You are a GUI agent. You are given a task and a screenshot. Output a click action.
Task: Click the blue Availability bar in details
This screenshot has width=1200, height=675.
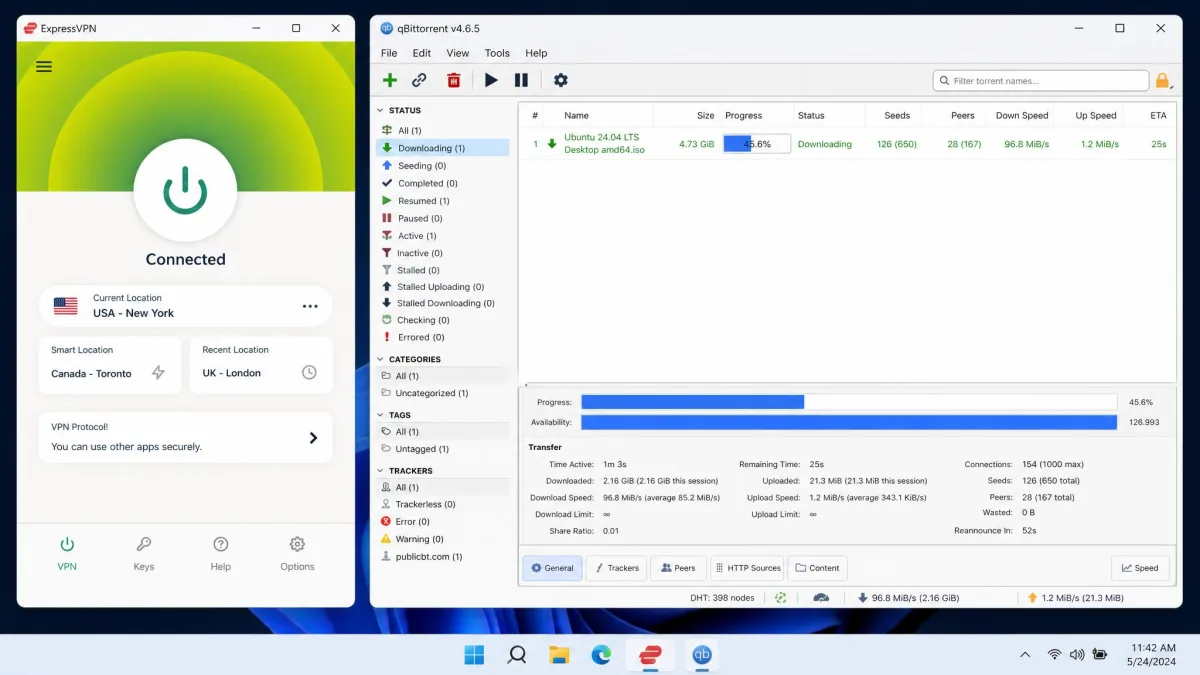coord(849,422)
